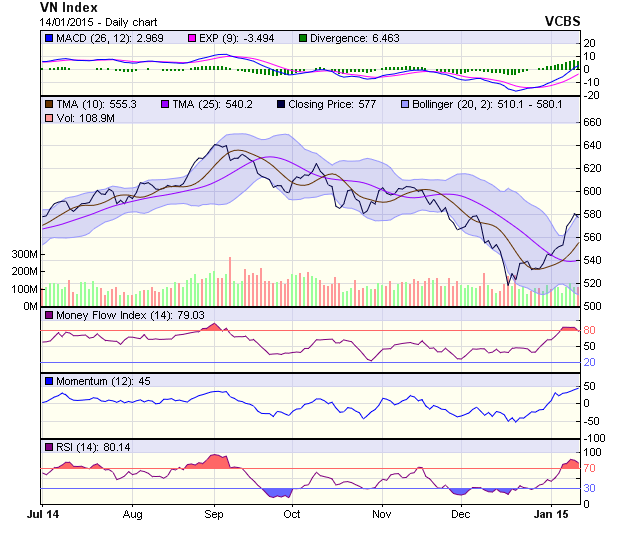Click the magenta EXP (9) legend swatch
The height and width of the screenshot is (535, 620).
click(193, 38)
